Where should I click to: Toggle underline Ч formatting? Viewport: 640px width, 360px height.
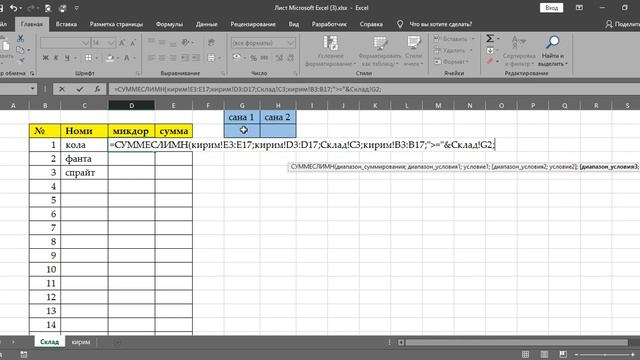pyautogui.click(x=67, y=58)
